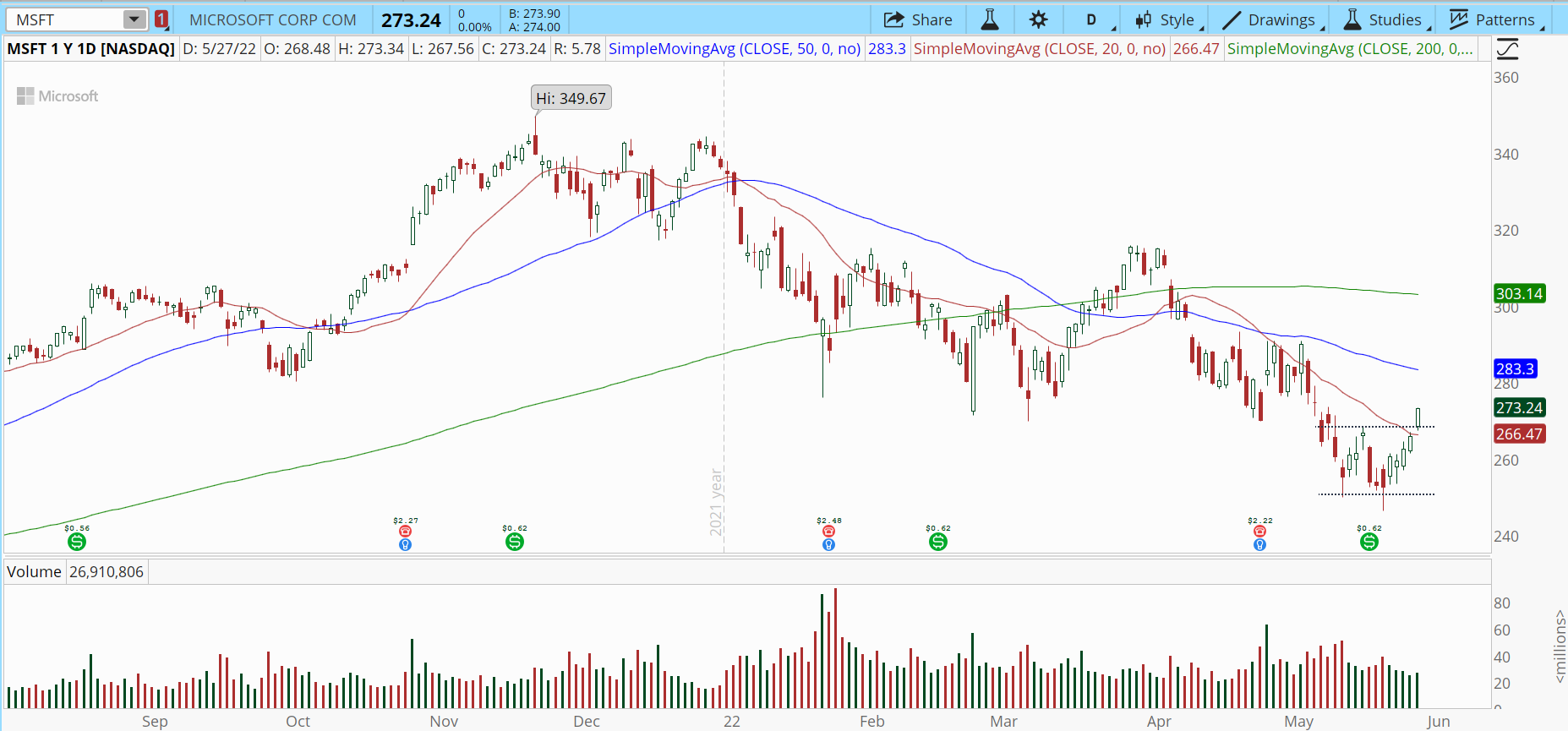
Task: Click the $0.62 dividend icon in November
Action: tap(515, 542)
